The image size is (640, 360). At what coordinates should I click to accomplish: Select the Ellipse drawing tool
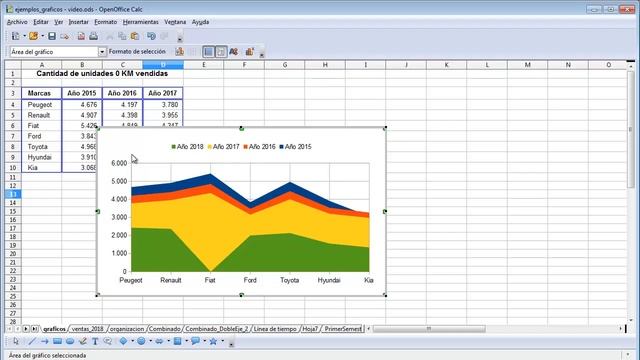pos(70,341)
